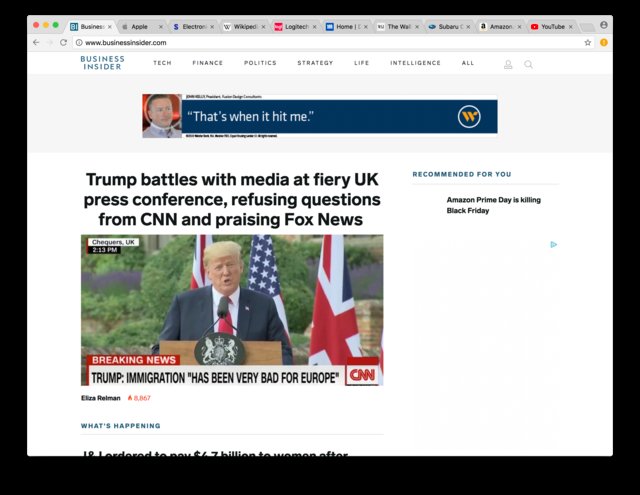The width and height of the screenshot is (640, 495).
Task: Close the Amazon tab
Action: pos(519,27)
